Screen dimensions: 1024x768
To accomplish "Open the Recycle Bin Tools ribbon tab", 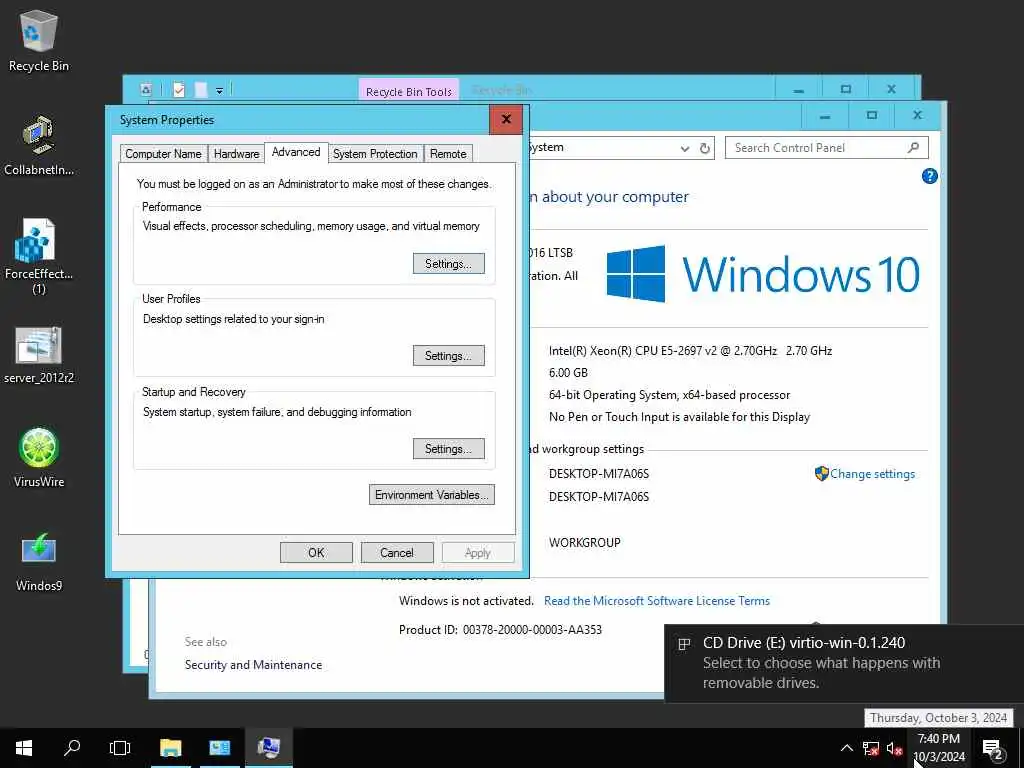I will pos(409,91).
